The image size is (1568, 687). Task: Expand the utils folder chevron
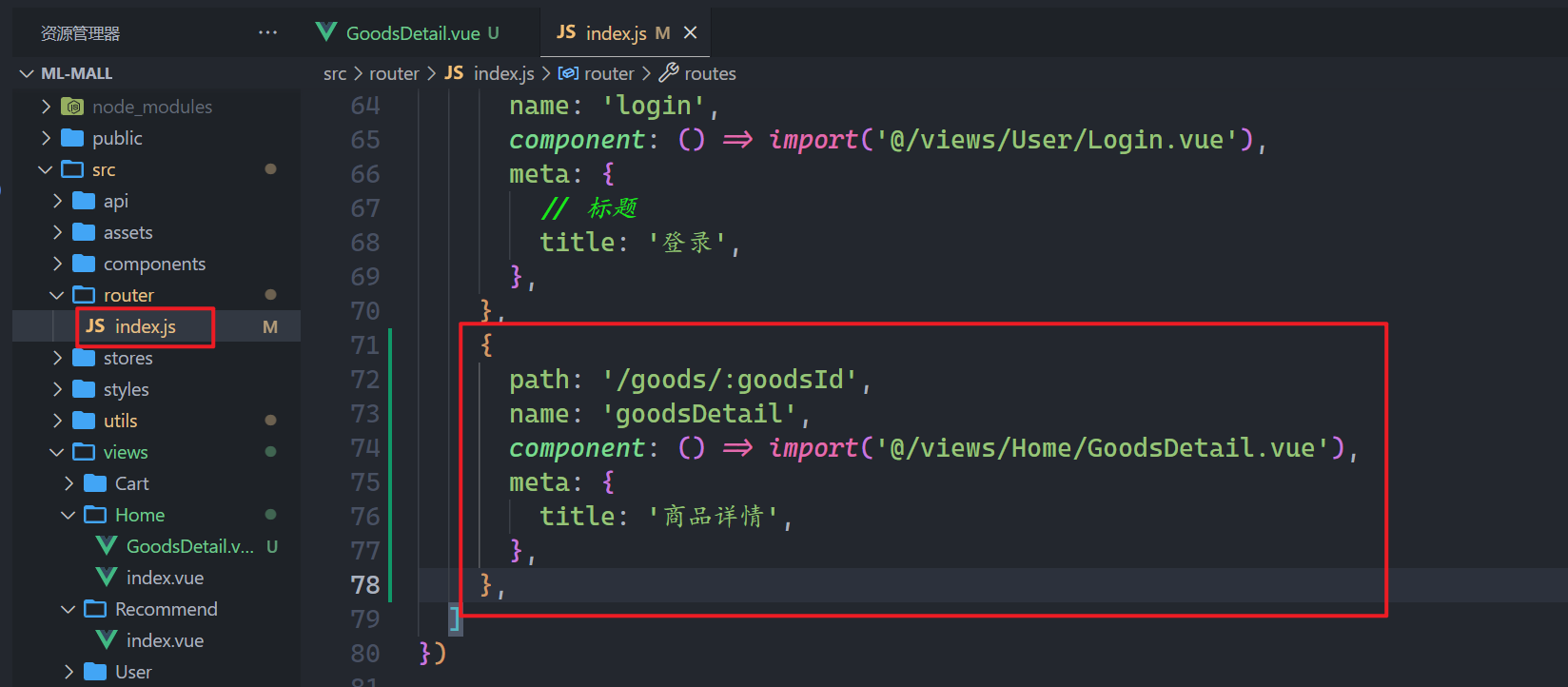pos(57,421)
